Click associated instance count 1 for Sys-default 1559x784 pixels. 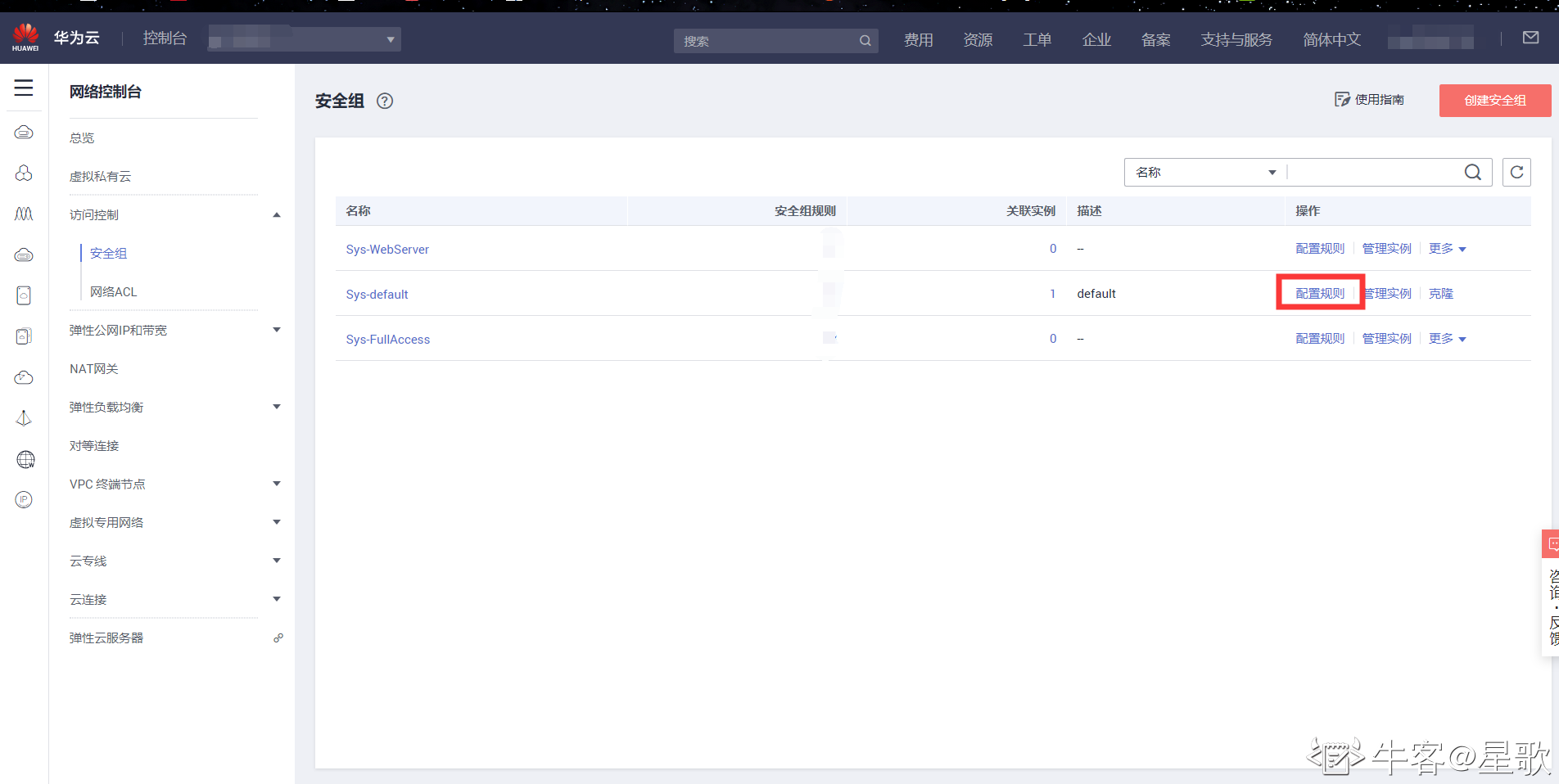coord(1053,294)
